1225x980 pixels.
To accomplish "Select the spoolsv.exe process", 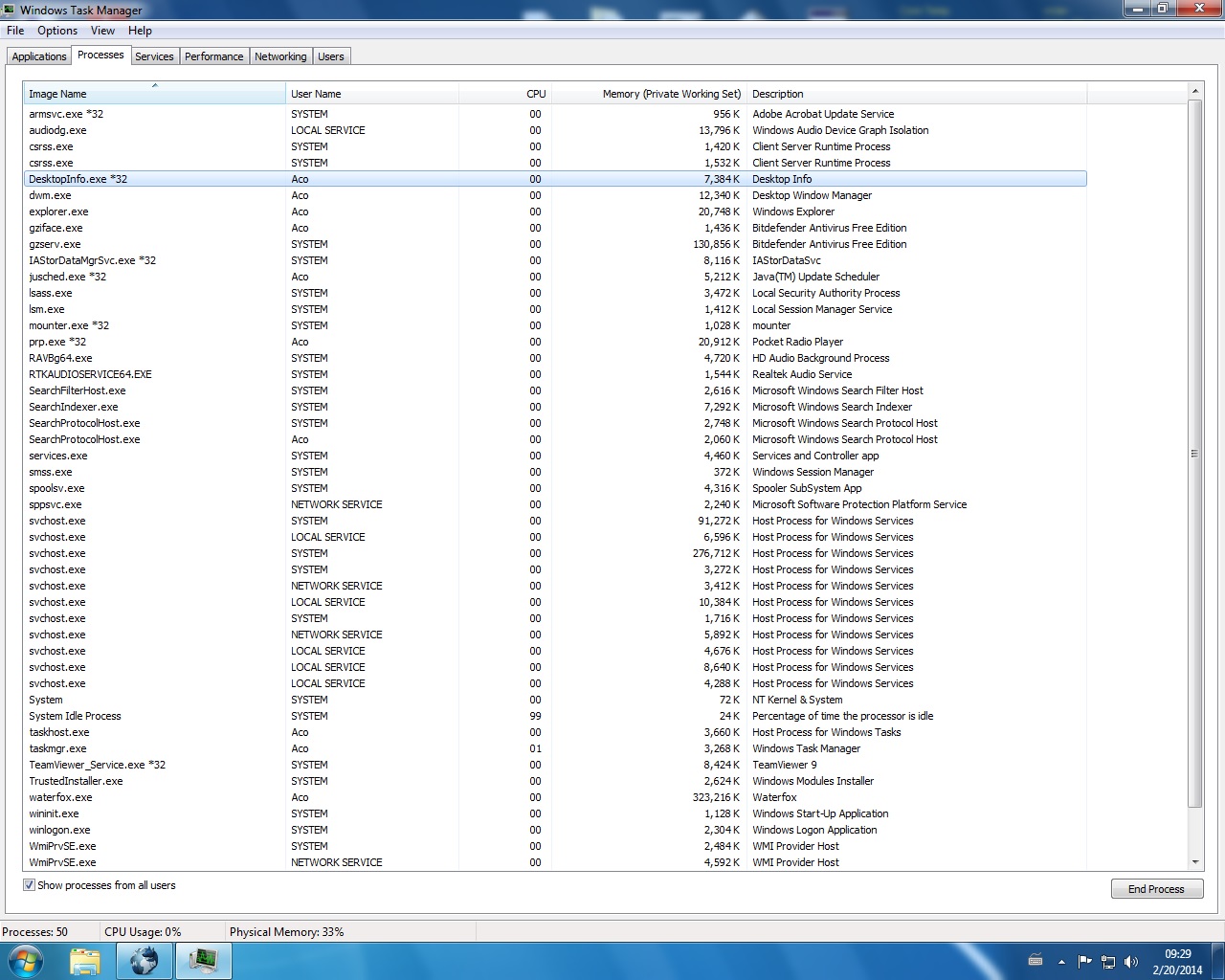I will [555, 488].
